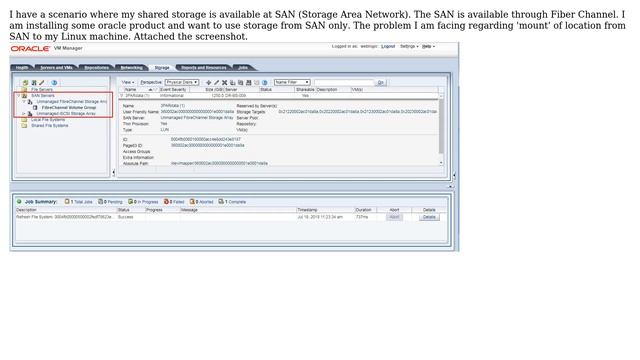Switch to the Reports and Resources tab
The image size is (640, 360).
[204, 68]
